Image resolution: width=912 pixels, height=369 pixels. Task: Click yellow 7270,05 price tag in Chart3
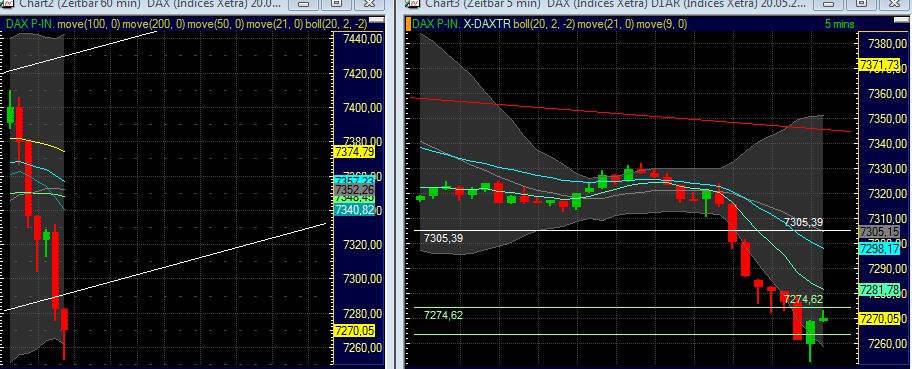coord(879,318)
